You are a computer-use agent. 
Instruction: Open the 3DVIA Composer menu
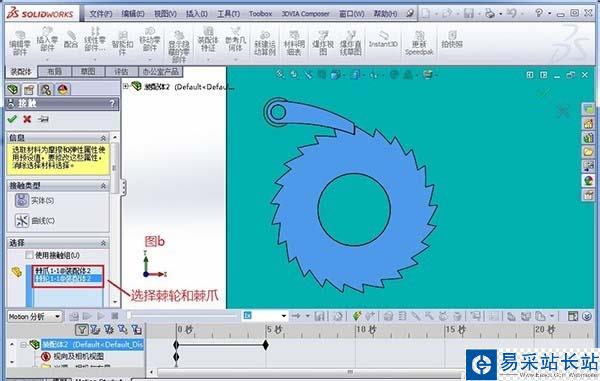point(305,14)
